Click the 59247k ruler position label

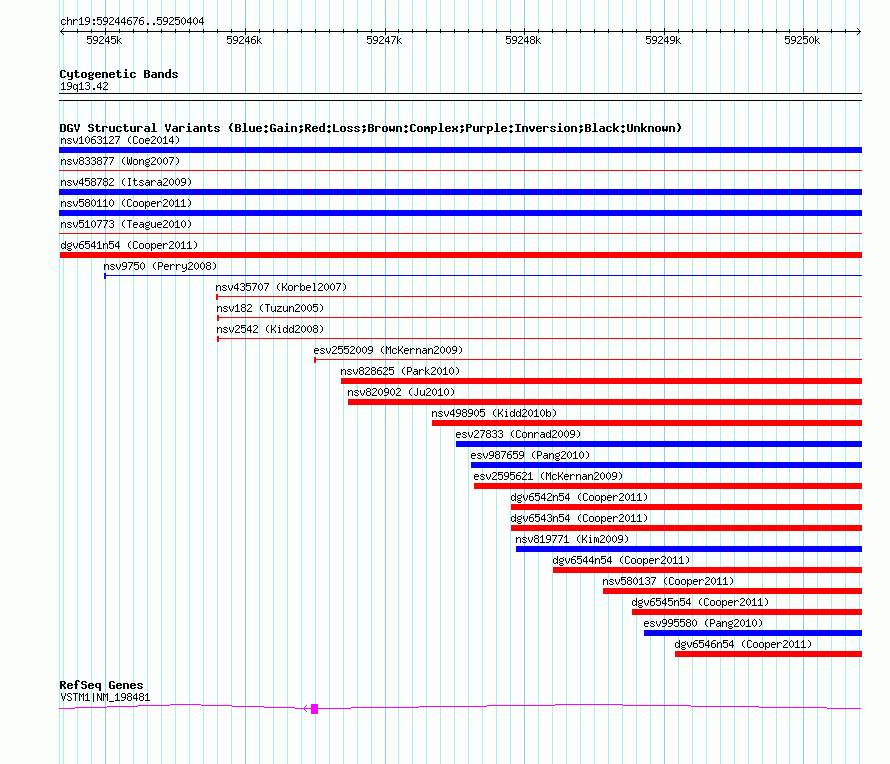tap(383, 40)
